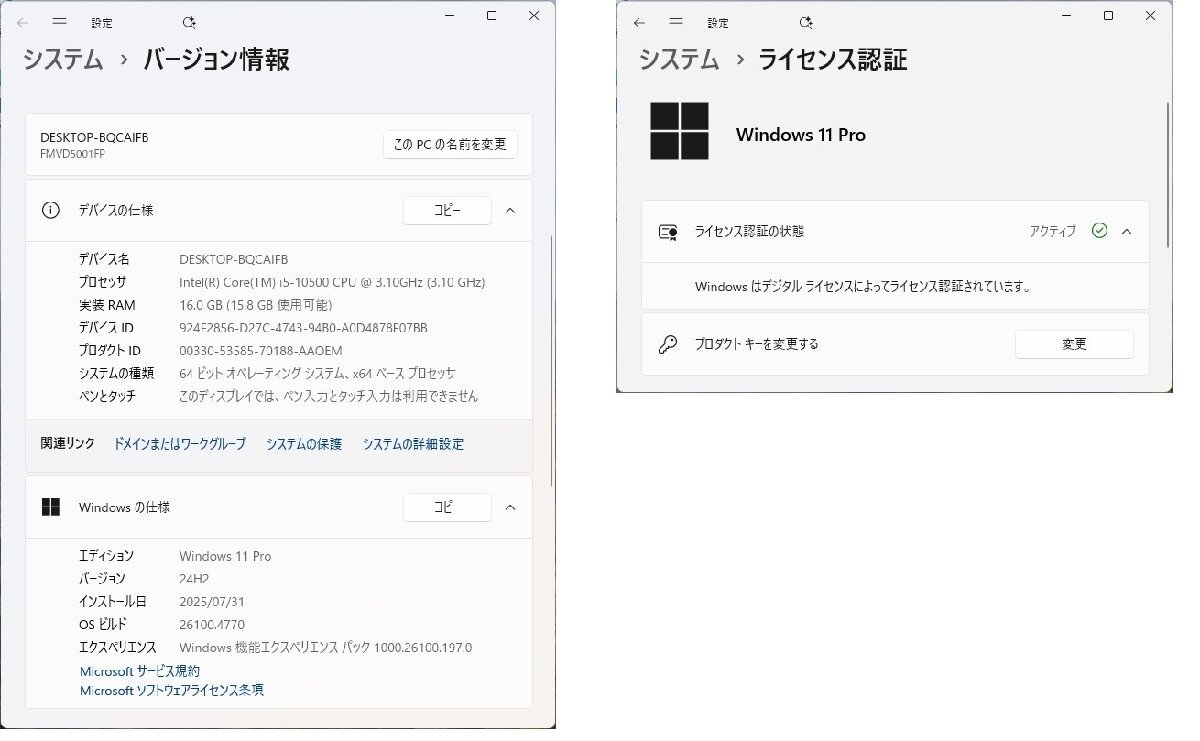Open システムの詳細設定 link
Screen dimensions: 1200x741
pyautogui.click(x=413, y=444)
